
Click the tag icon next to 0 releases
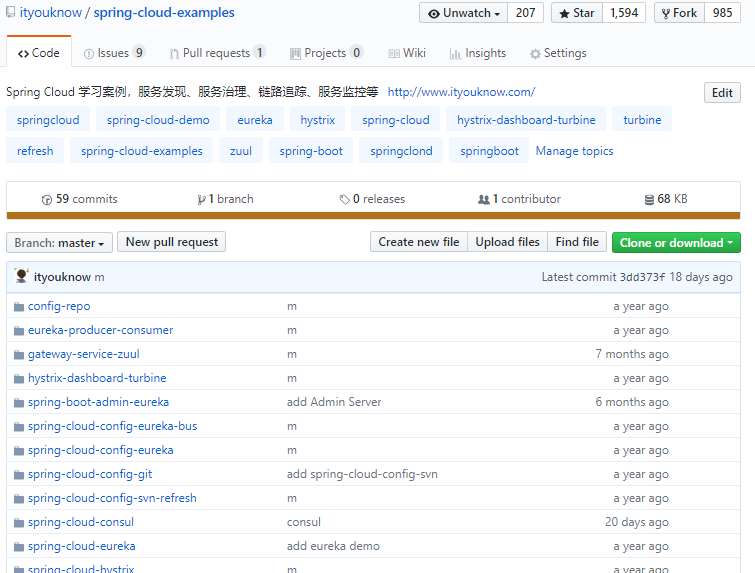[344, 199]
